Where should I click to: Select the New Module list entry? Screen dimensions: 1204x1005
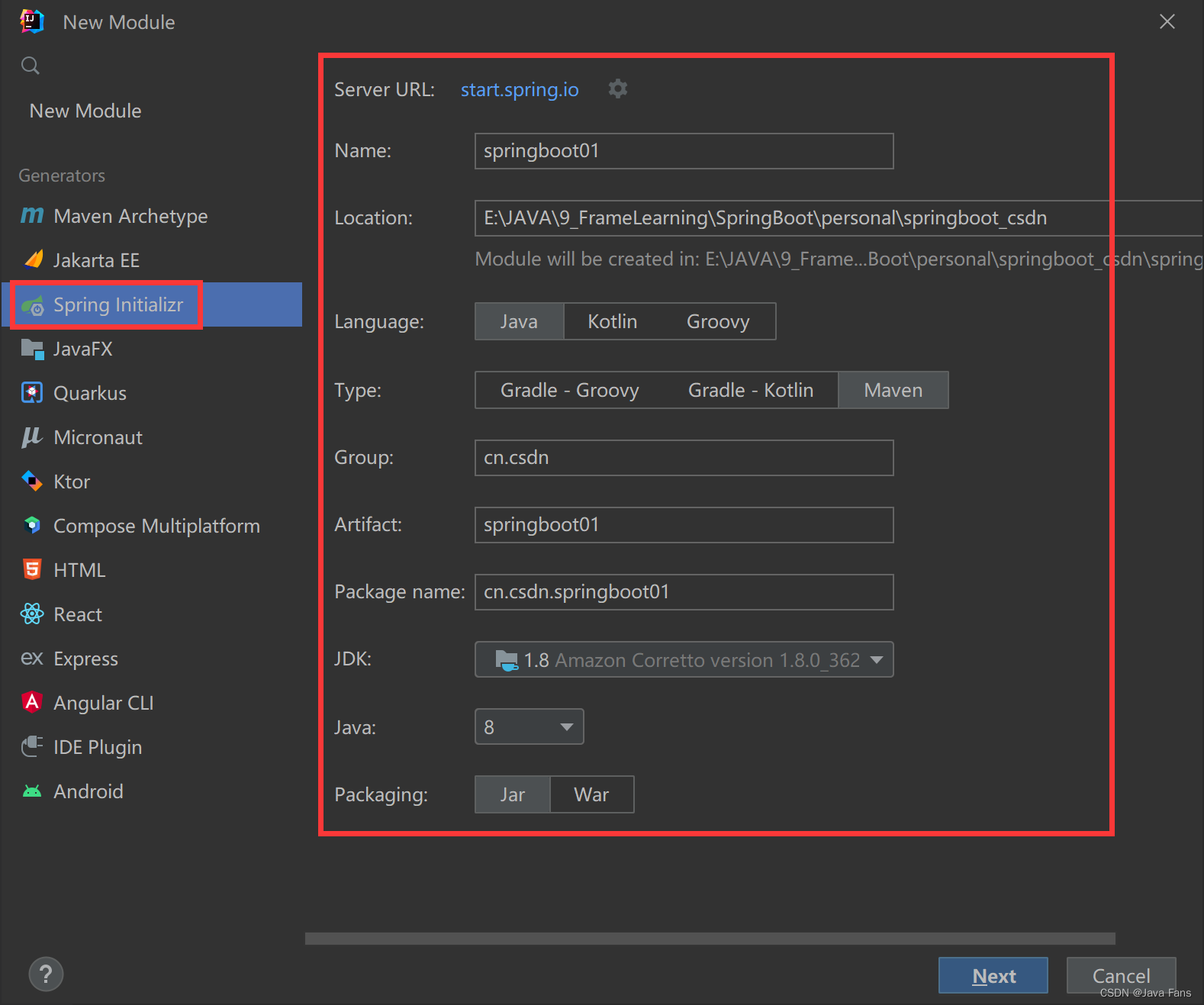(x=152, y=111)
